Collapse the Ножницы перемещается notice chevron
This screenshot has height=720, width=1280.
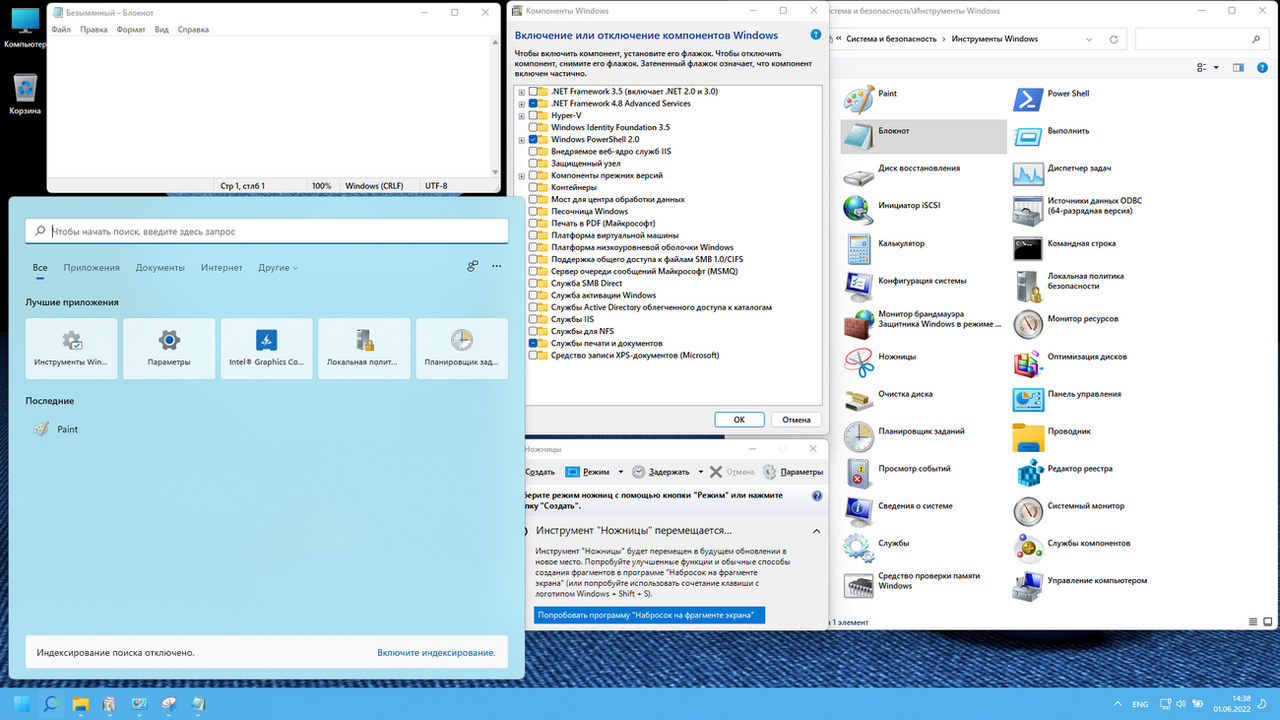pyautogui.click(x=816, y=531)
